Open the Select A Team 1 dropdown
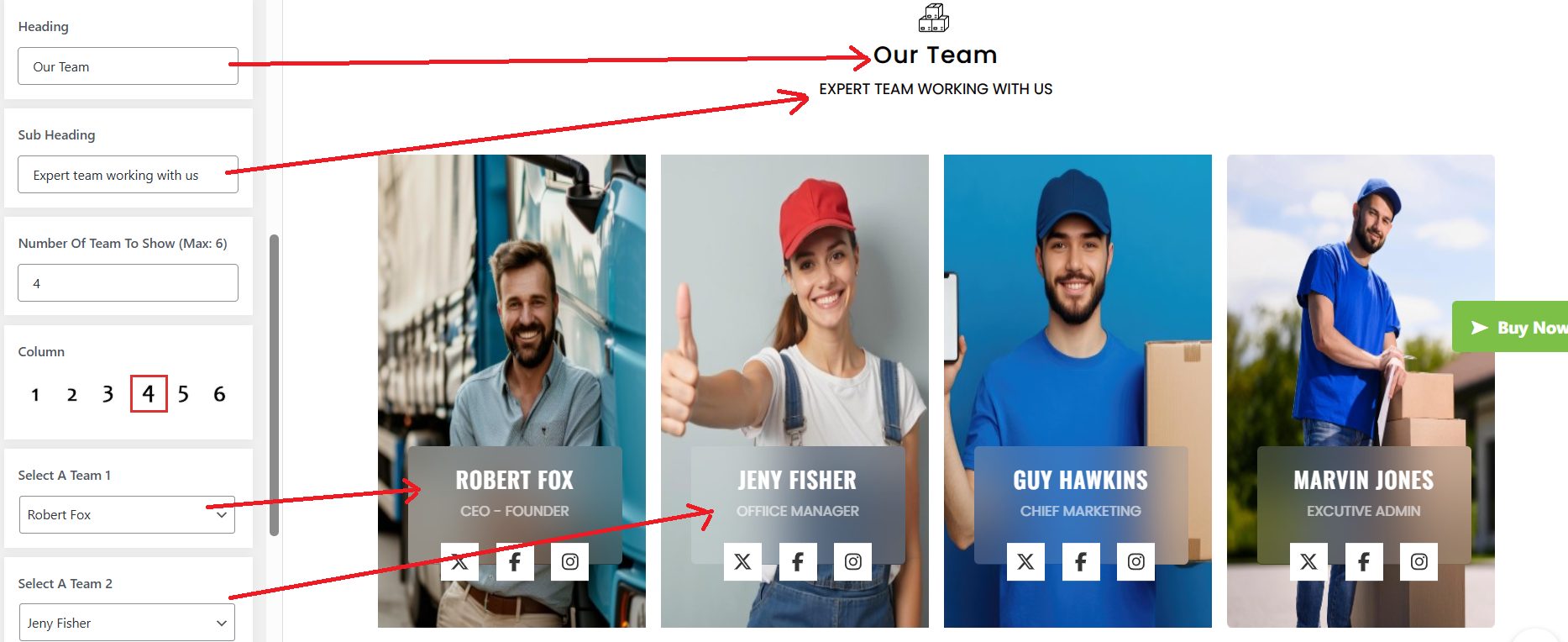This screenshot has height=642, width=1568. tap(127, 514)
